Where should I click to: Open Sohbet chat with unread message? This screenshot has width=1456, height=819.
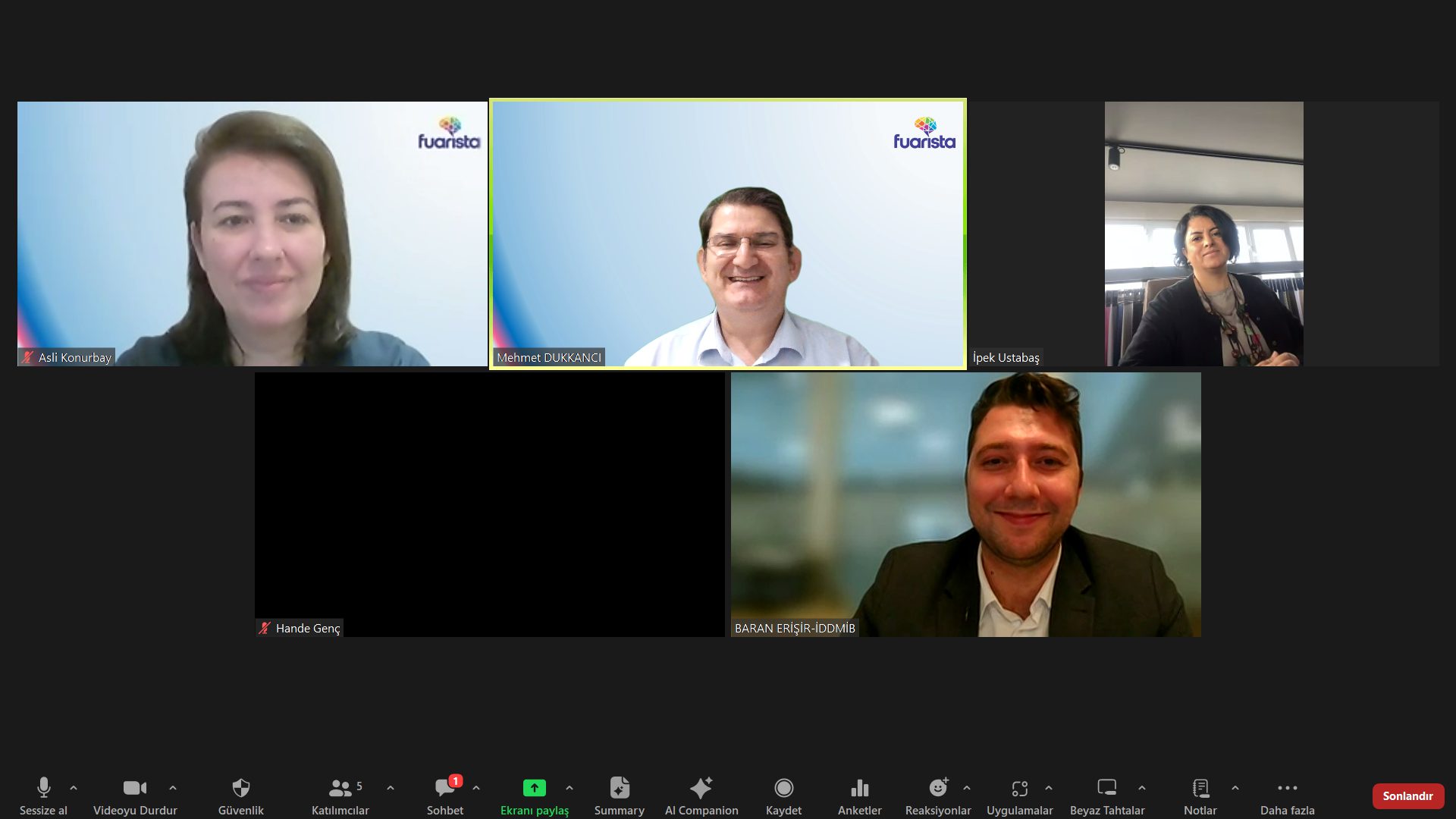[445, 789]
